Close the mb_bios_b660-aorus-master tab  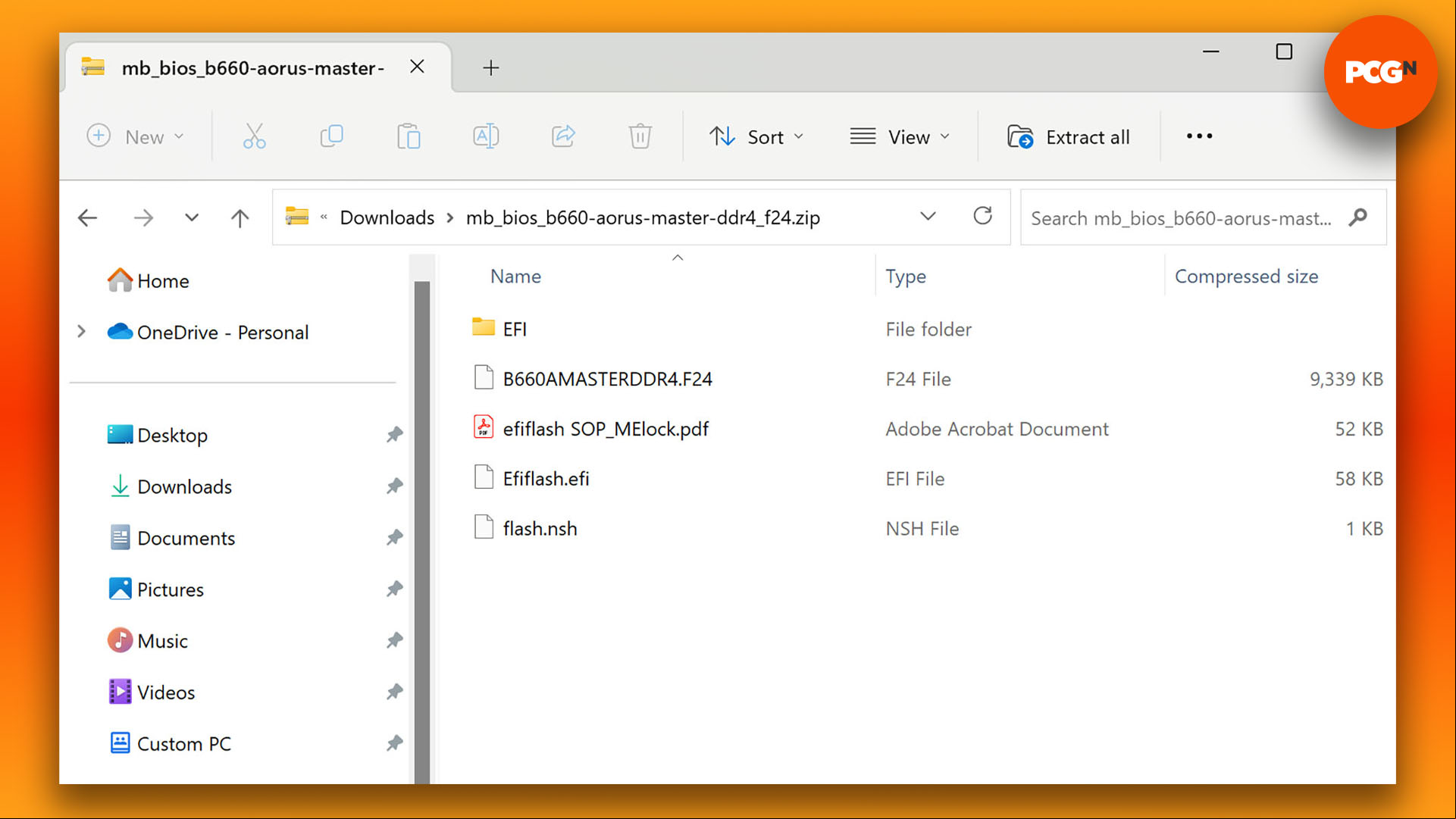coord(417,67)
